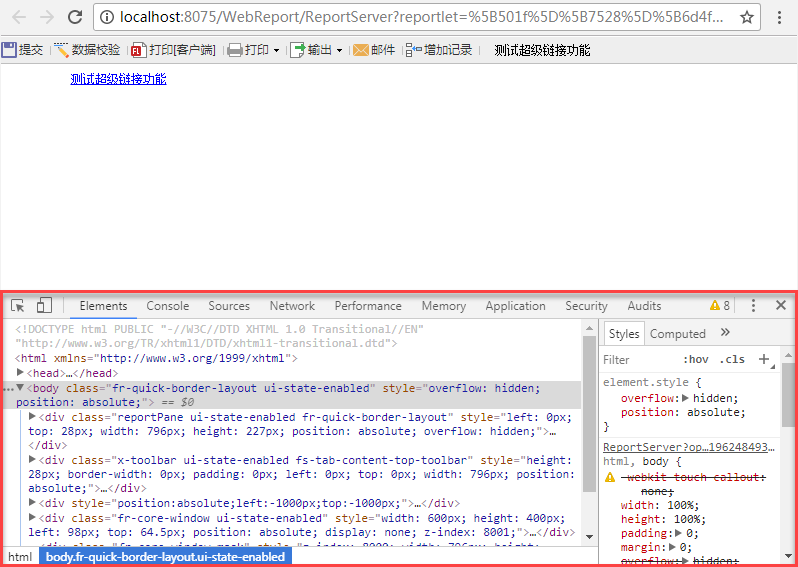Reload the page with refresh icon
The image size is (798, 567).
pos(75,17)
